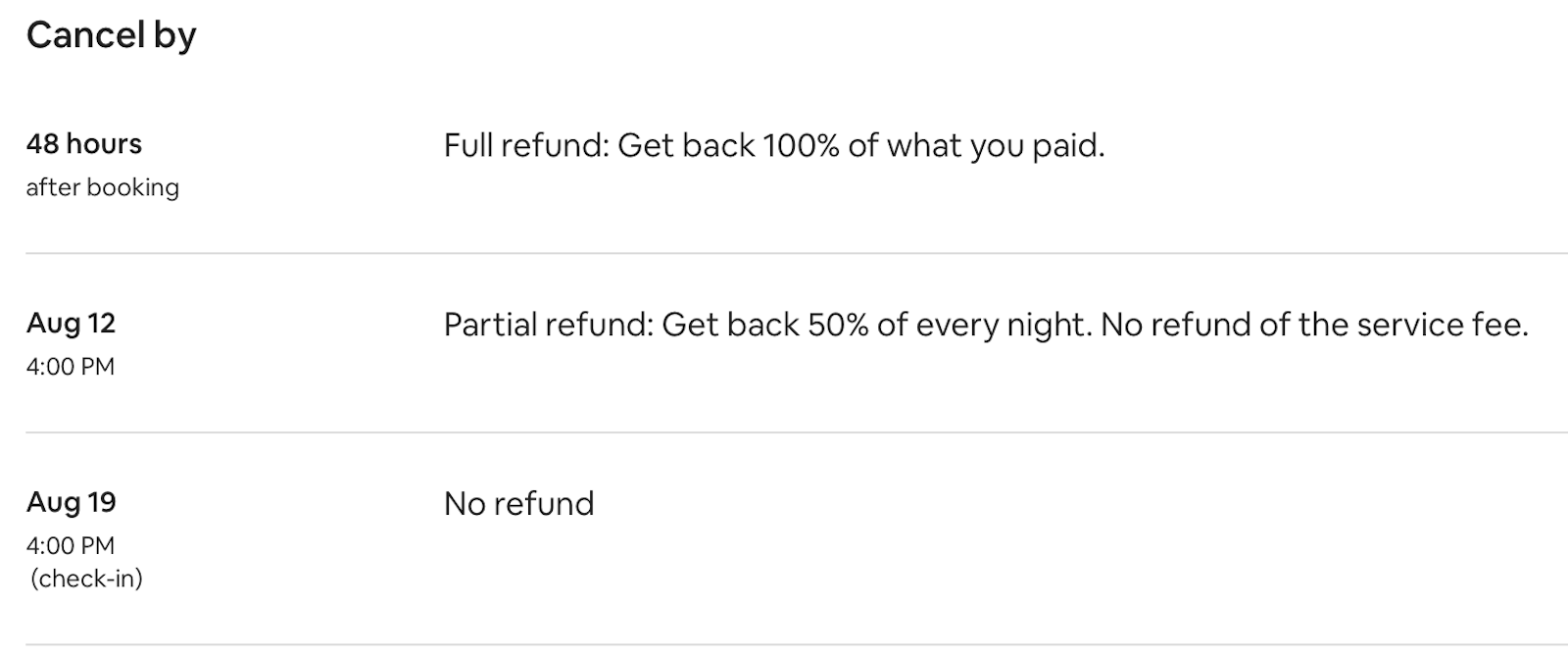The image size is (1568, 657).
Task: Select the standalone "No refund" policy text
Action: [x=519, y=504]
